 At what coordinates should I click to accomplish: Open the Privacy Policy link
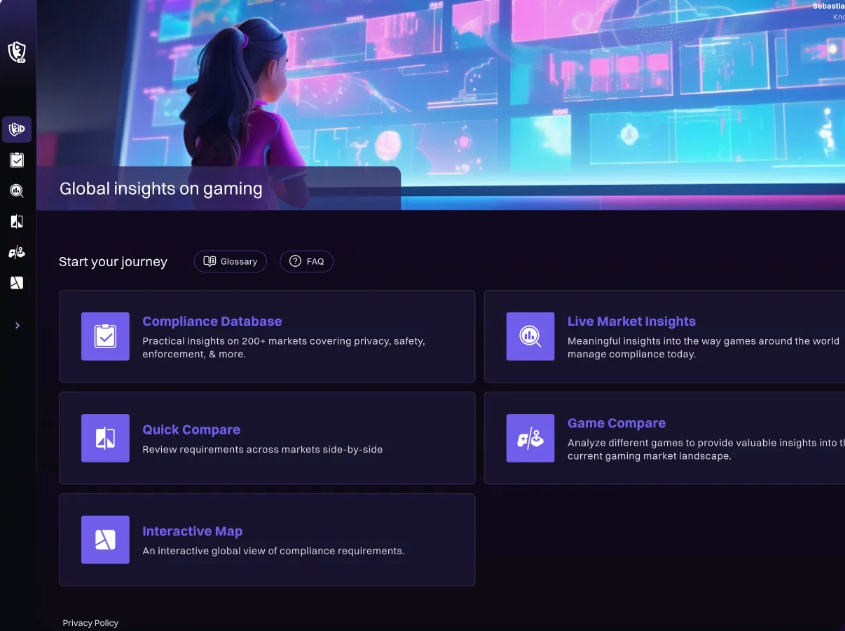(x=90, y=623)
